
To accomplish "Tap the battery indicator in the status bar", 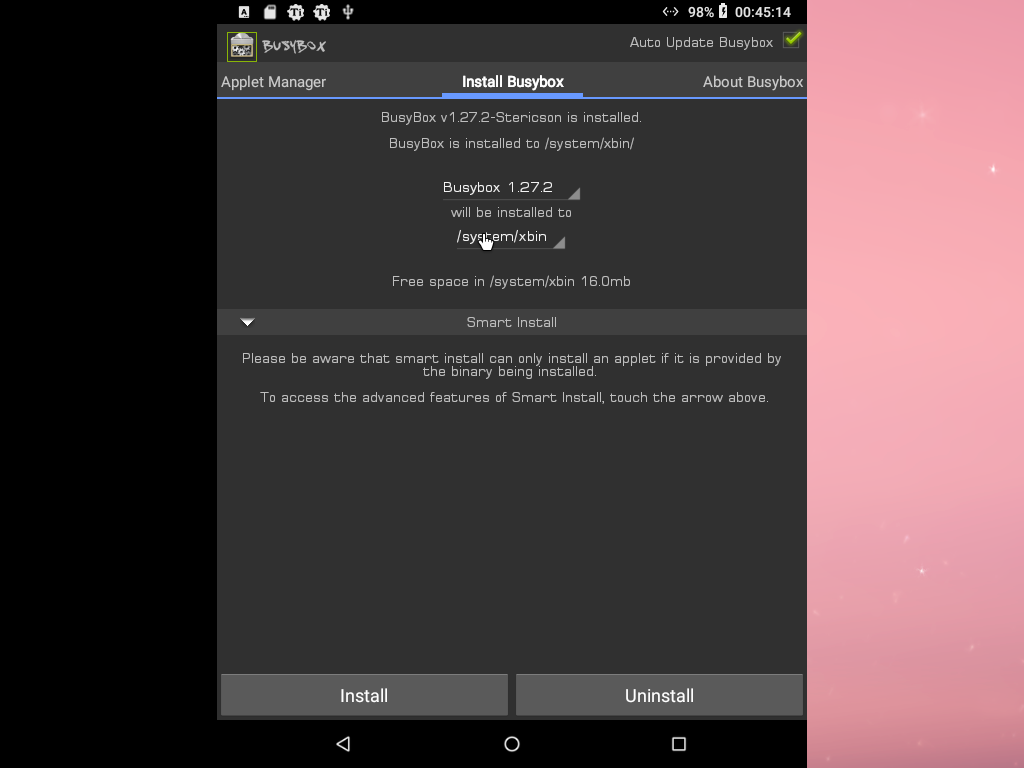I will 722,12.
